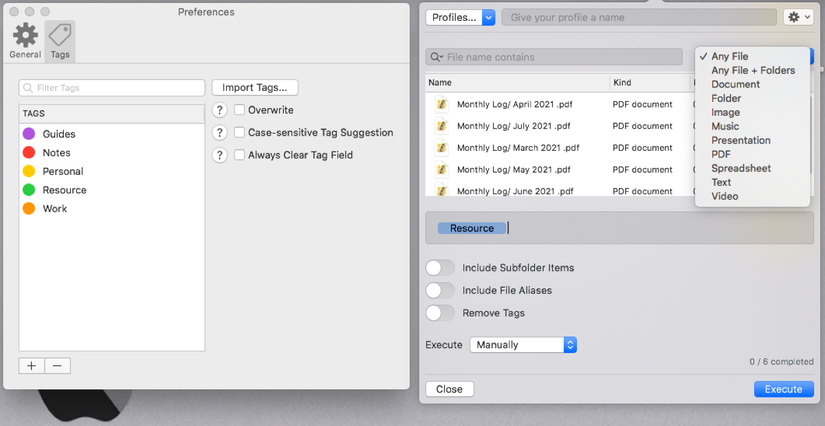Select Document from the file type menu
825x426 pixels.
click(x=752, y=84)
